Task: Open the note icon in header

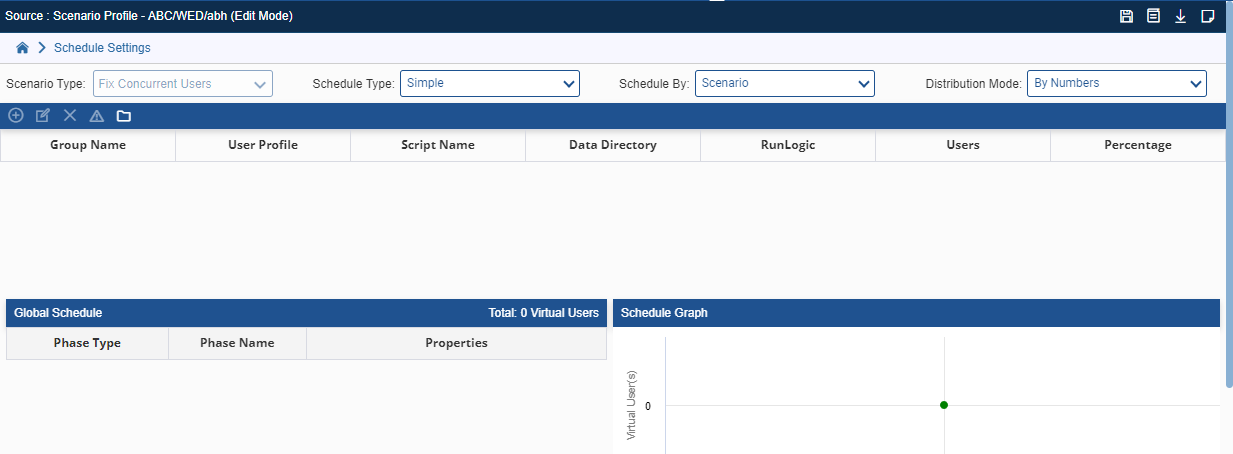Action: [1208, 16]
